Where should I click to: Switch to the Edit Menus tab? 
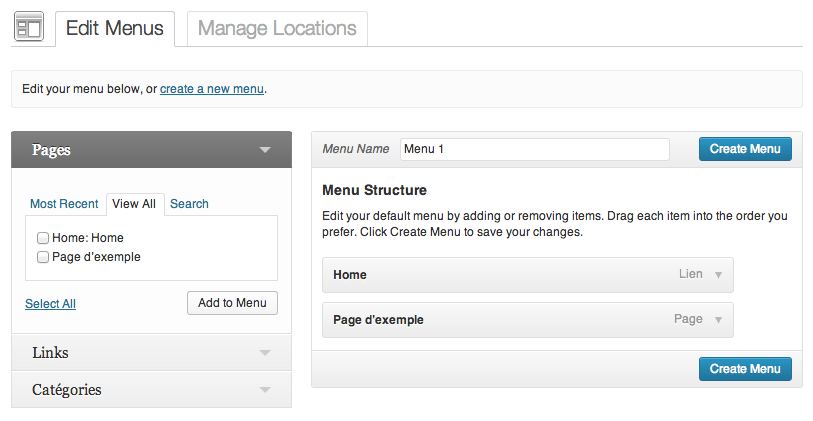[115, 29]
